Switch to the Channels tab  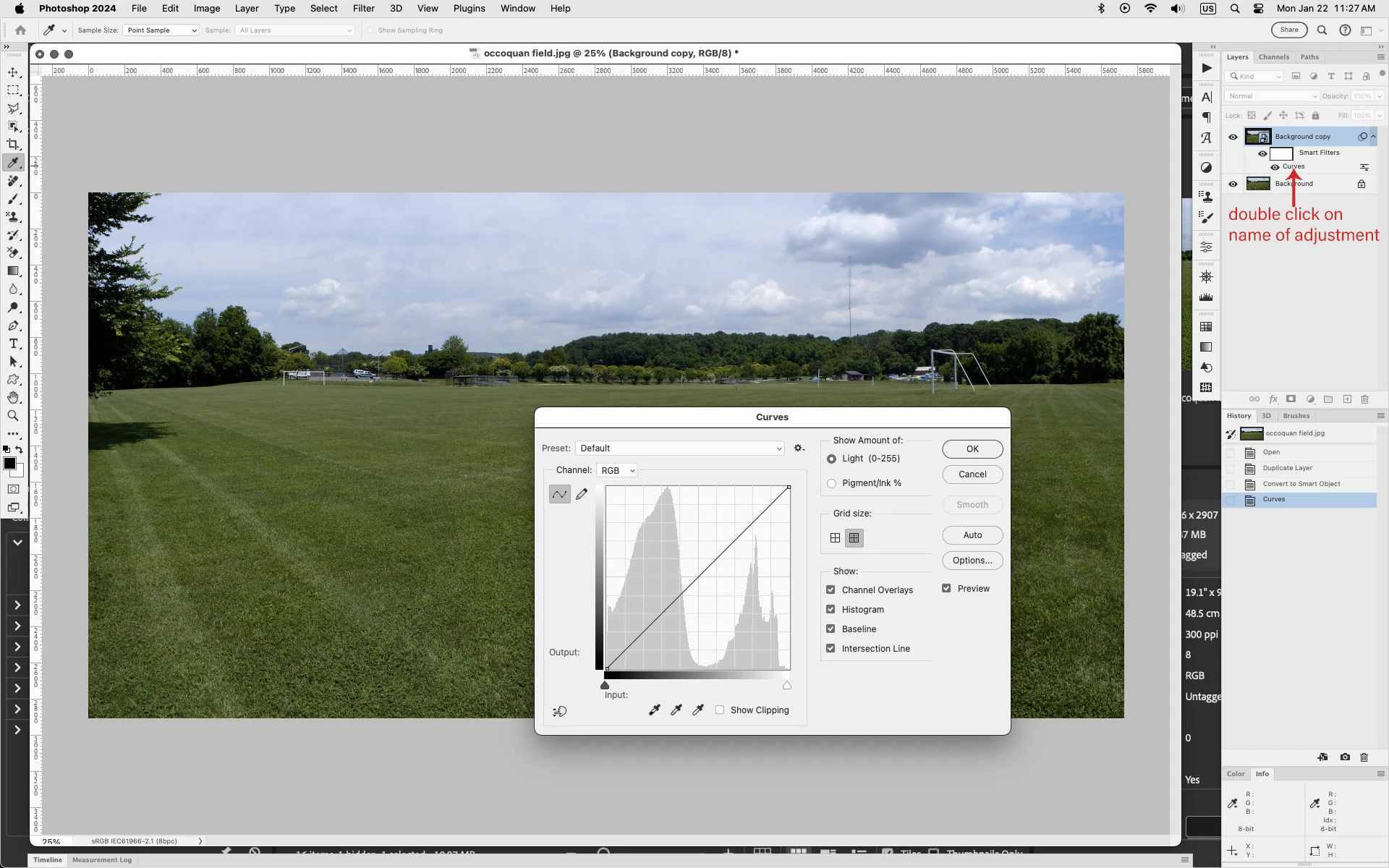(x=1273, y=57)
